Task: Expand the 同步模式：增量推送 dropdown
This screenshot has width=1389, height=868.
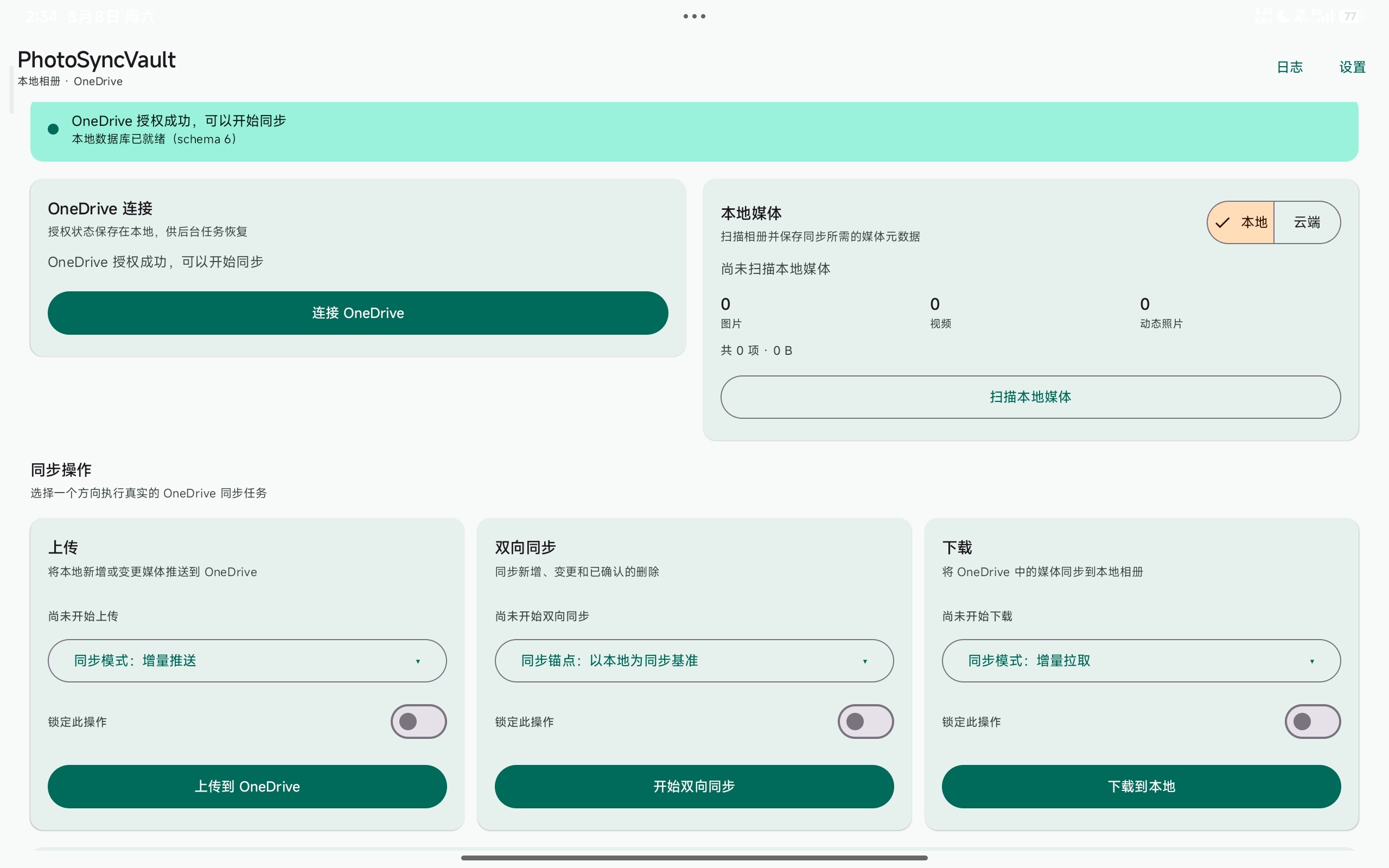Action: pyautogui.click(x=247, y=661)
